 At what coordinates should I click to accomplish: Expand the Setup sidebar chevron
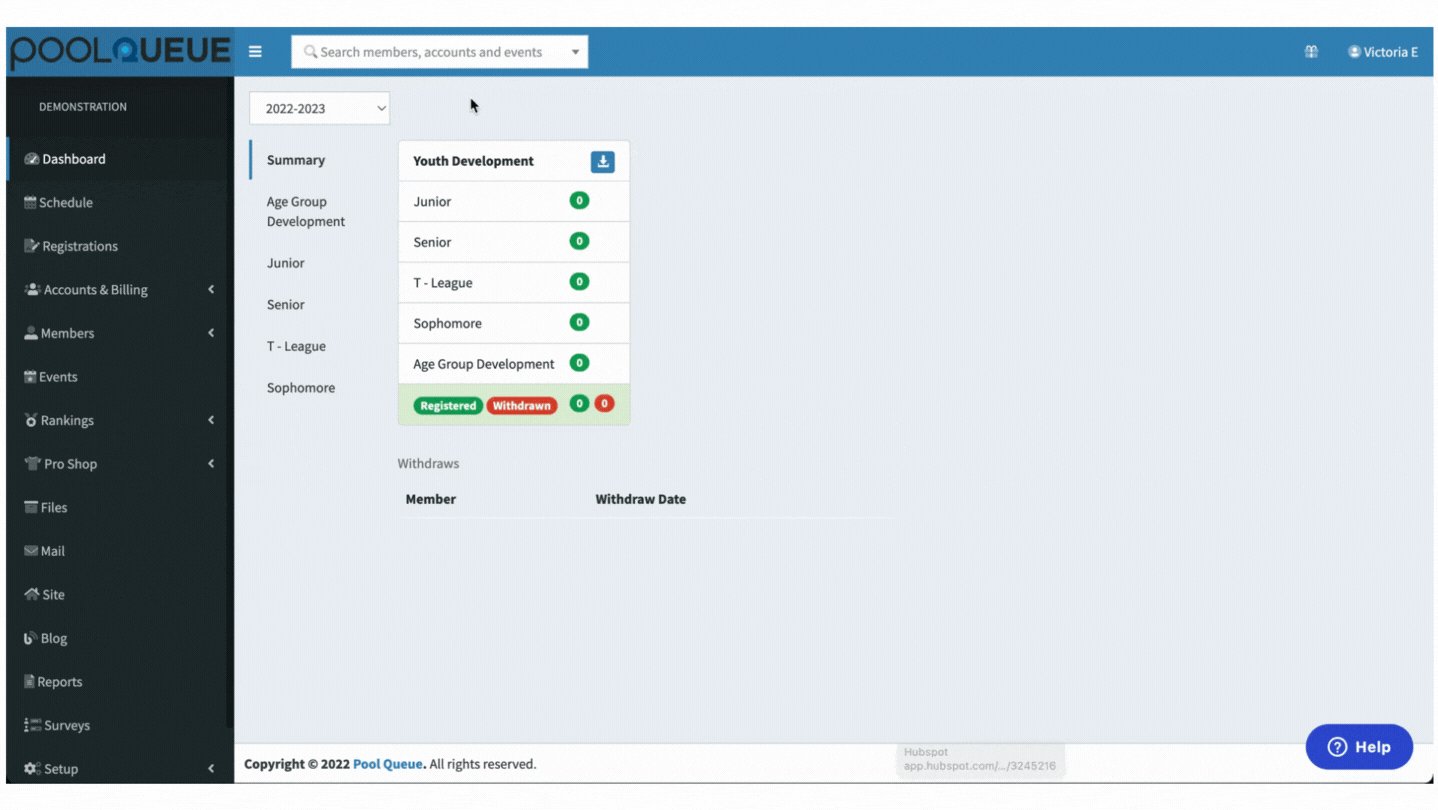coord(211,769)
